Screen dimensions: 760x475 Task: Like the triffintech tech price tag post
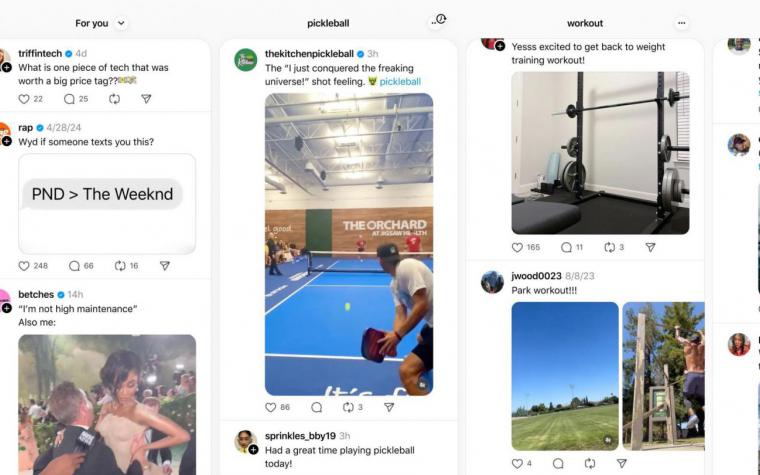click(x=24, y=99)
